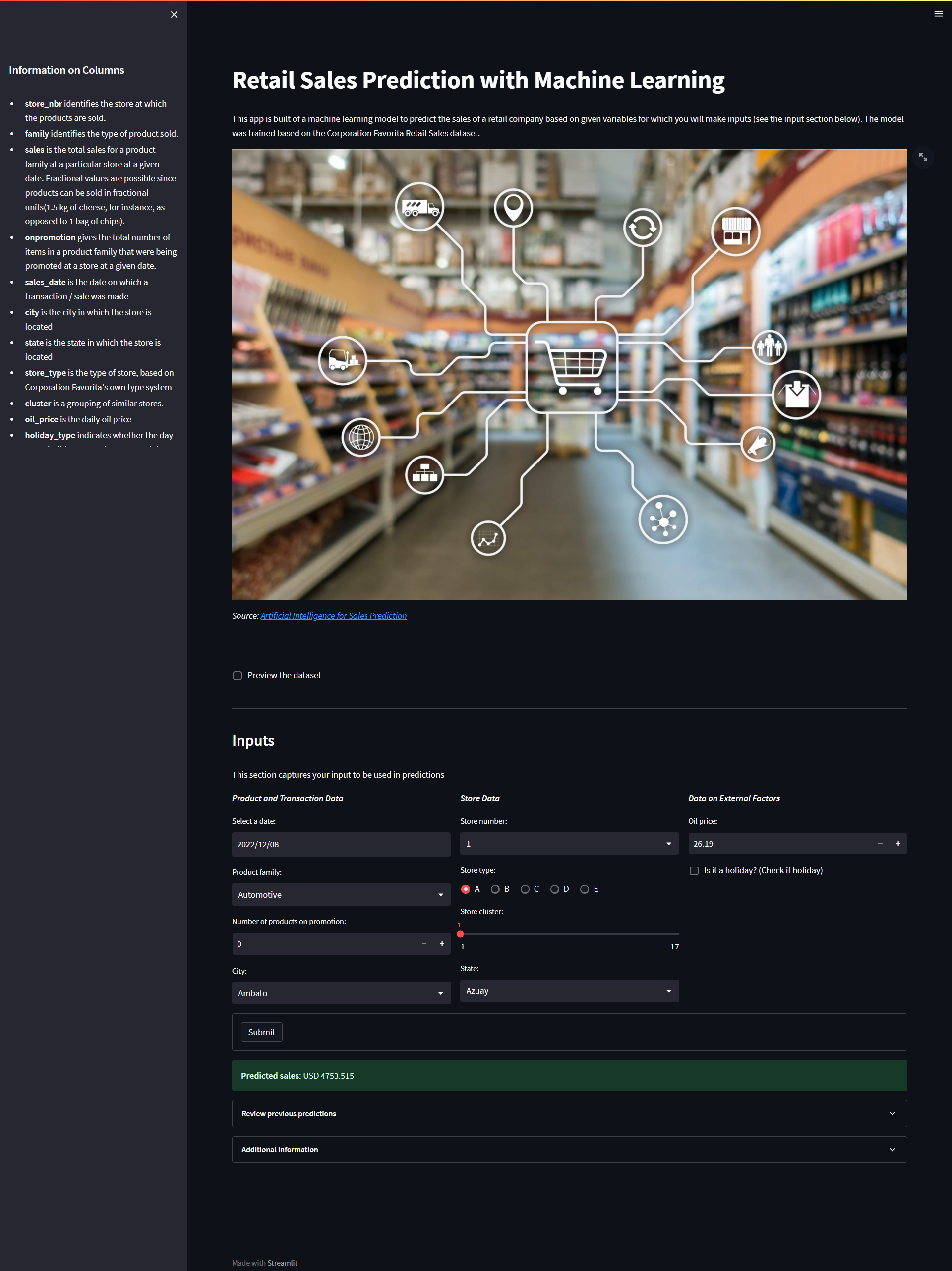Viewport: 952px width, 1271px height.
Task: Close the sidebar with the X icon
Action: tap(174, 15)
